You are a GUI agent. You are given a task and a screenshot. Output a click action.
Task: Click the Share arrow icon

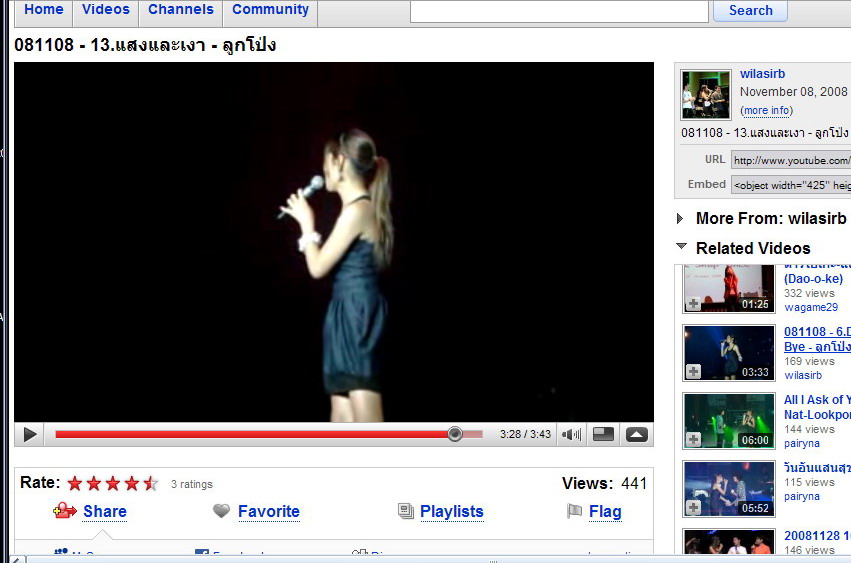pos(65,511)
